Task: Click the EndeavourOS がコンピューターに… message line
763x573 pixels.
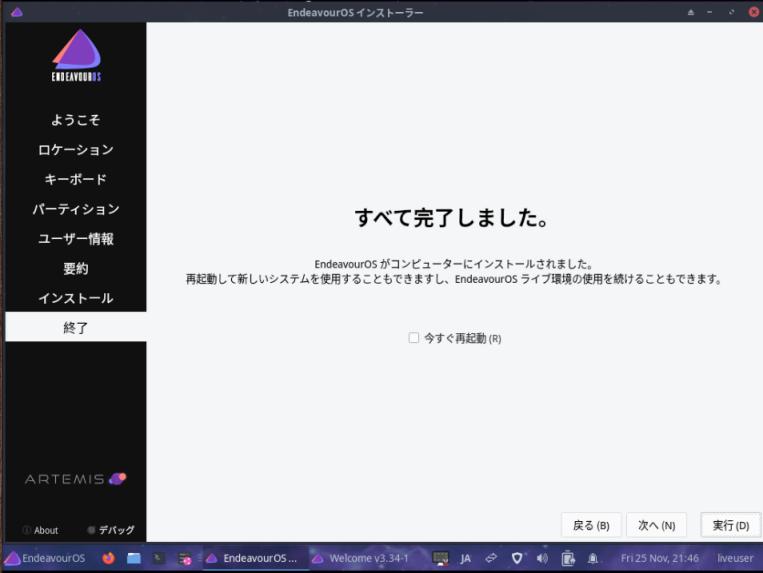Action: coord(453,264)
